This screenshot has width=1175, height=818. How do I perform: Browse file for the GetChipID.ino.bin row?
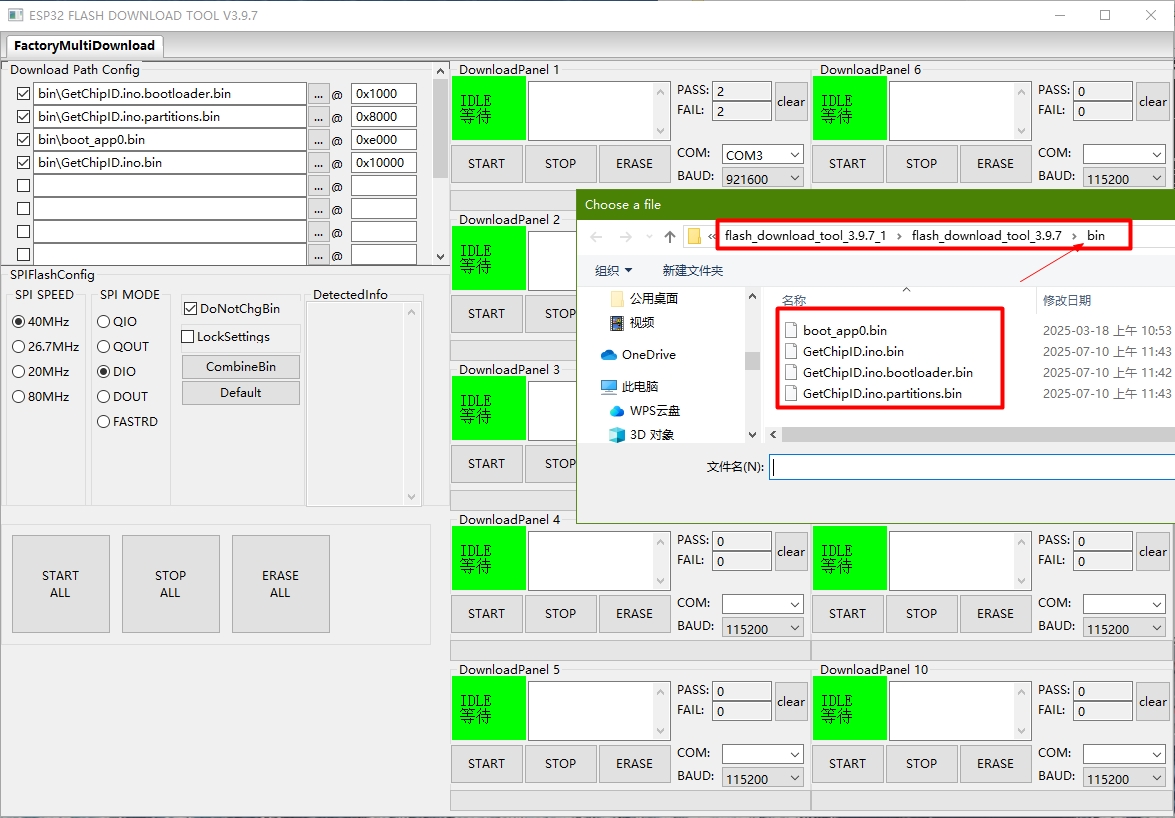click(x=318, y=163)
